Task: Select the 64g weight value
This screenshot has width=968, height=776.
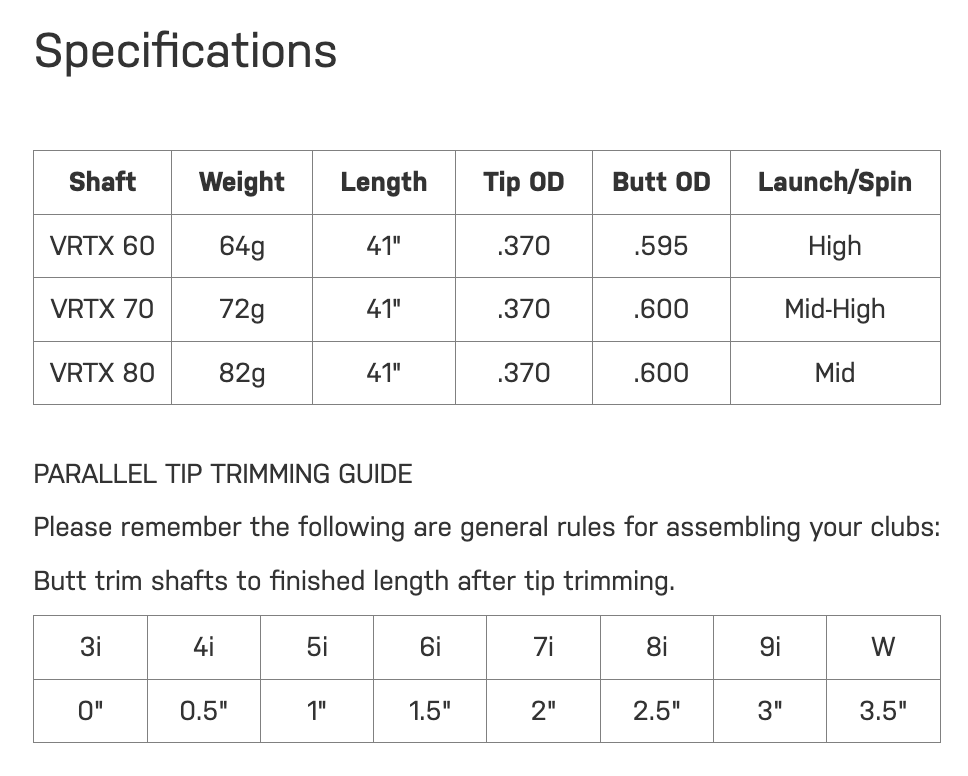Action: 242,246
